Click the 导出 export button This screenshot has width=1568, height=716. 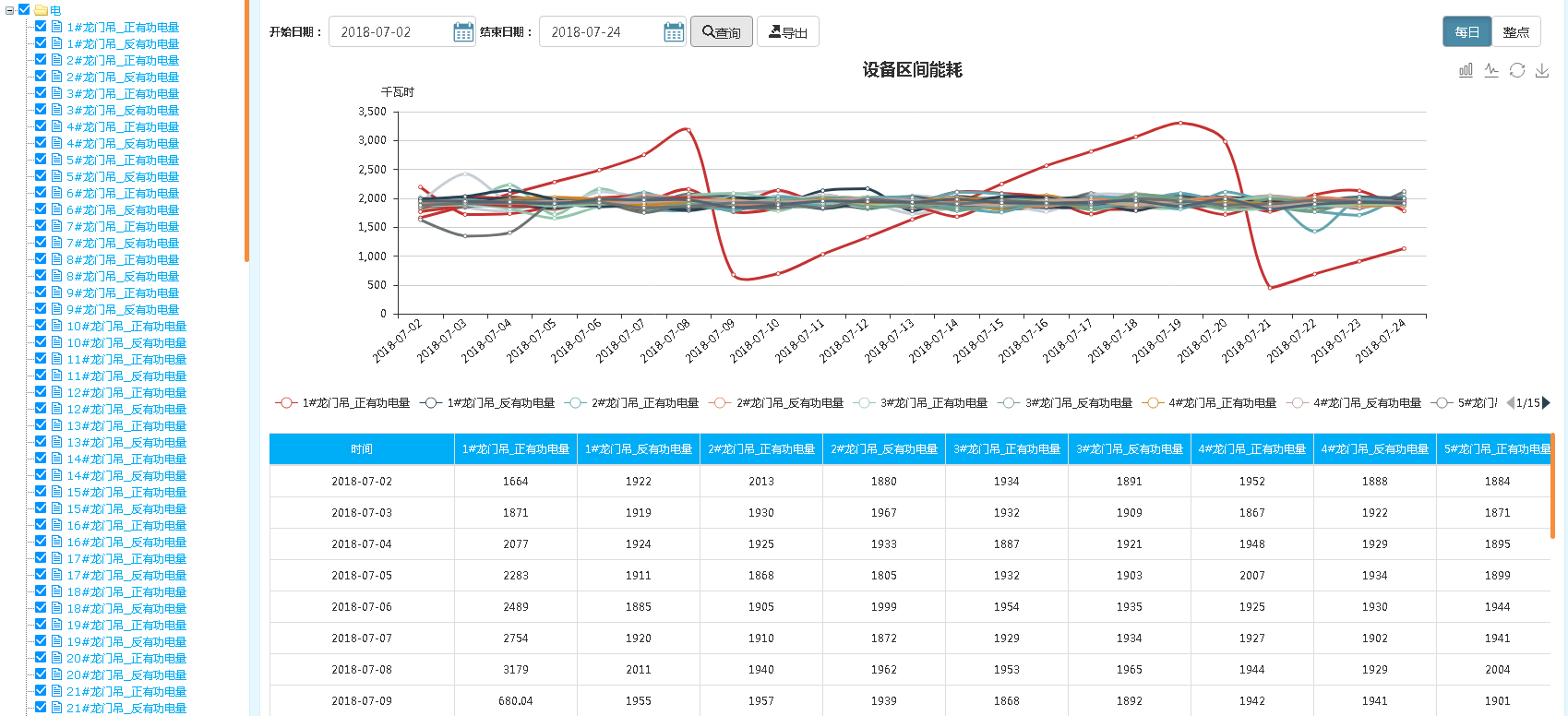[x=788, y=32]
